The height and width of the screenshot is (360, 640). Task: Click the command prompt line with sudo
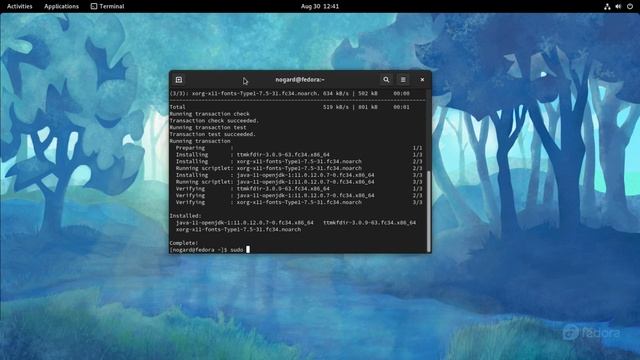[x=210, y=249]
